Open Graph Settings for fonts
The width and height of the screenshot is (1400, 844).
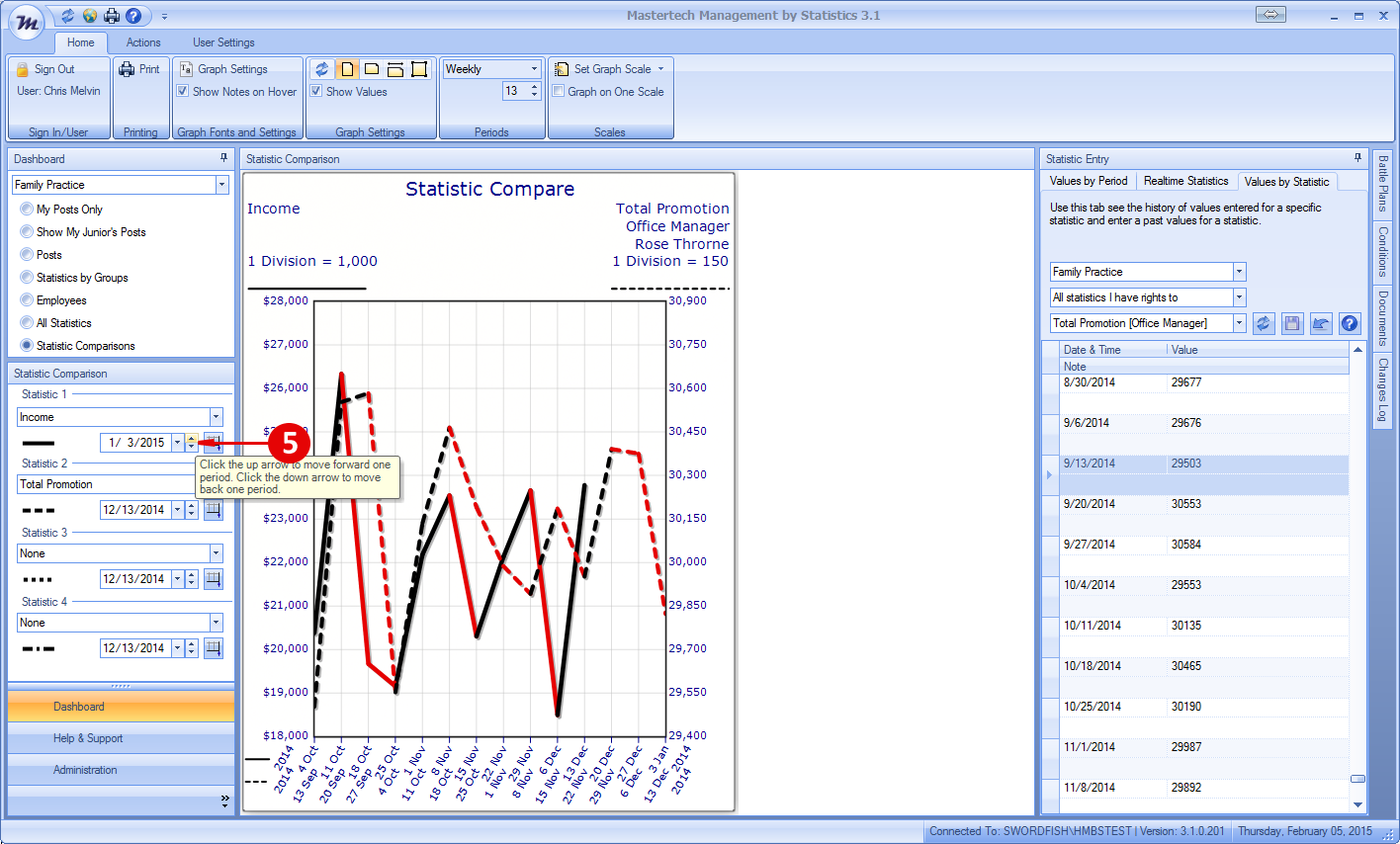tap(223, 69)
